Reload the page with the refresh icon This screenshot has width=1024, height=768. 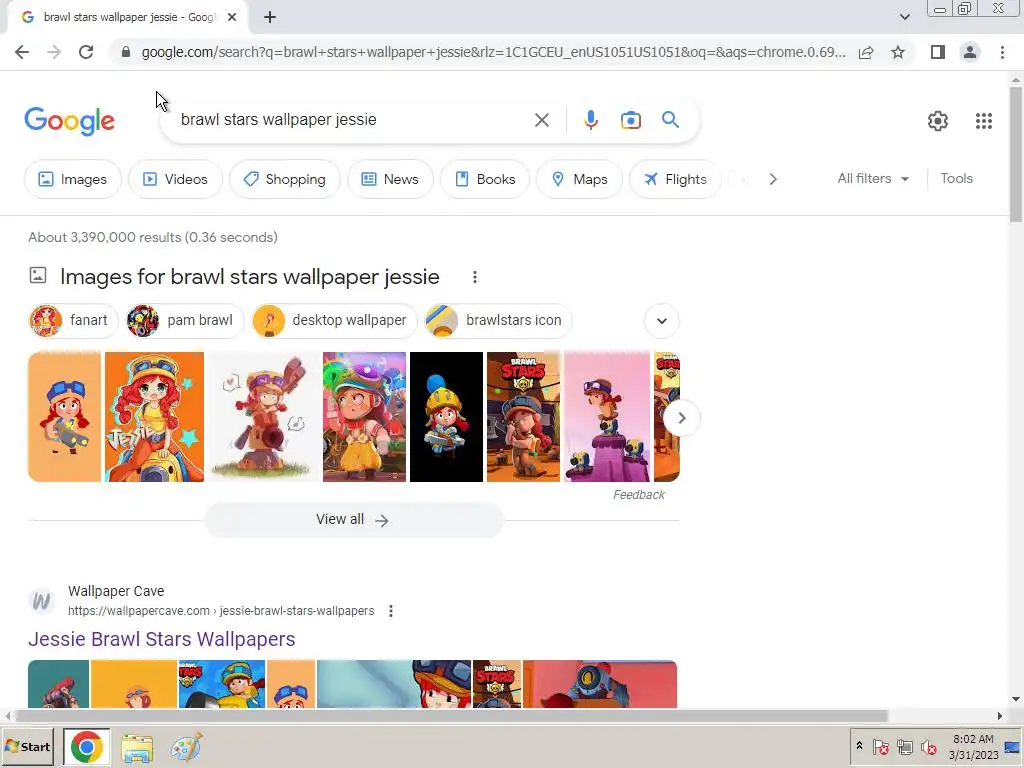[x=86, y=52]
